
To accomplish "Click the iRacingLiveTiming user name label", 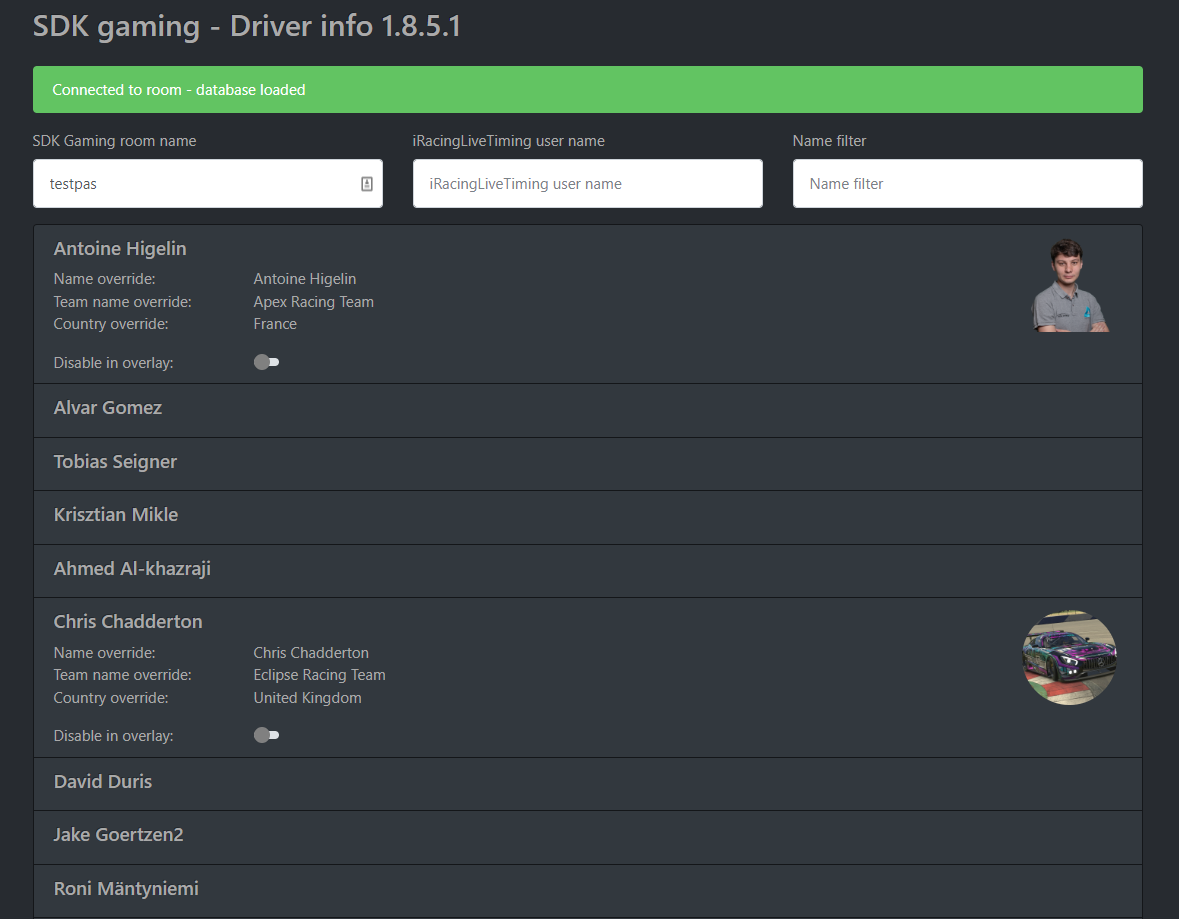I will coord(508,141).
